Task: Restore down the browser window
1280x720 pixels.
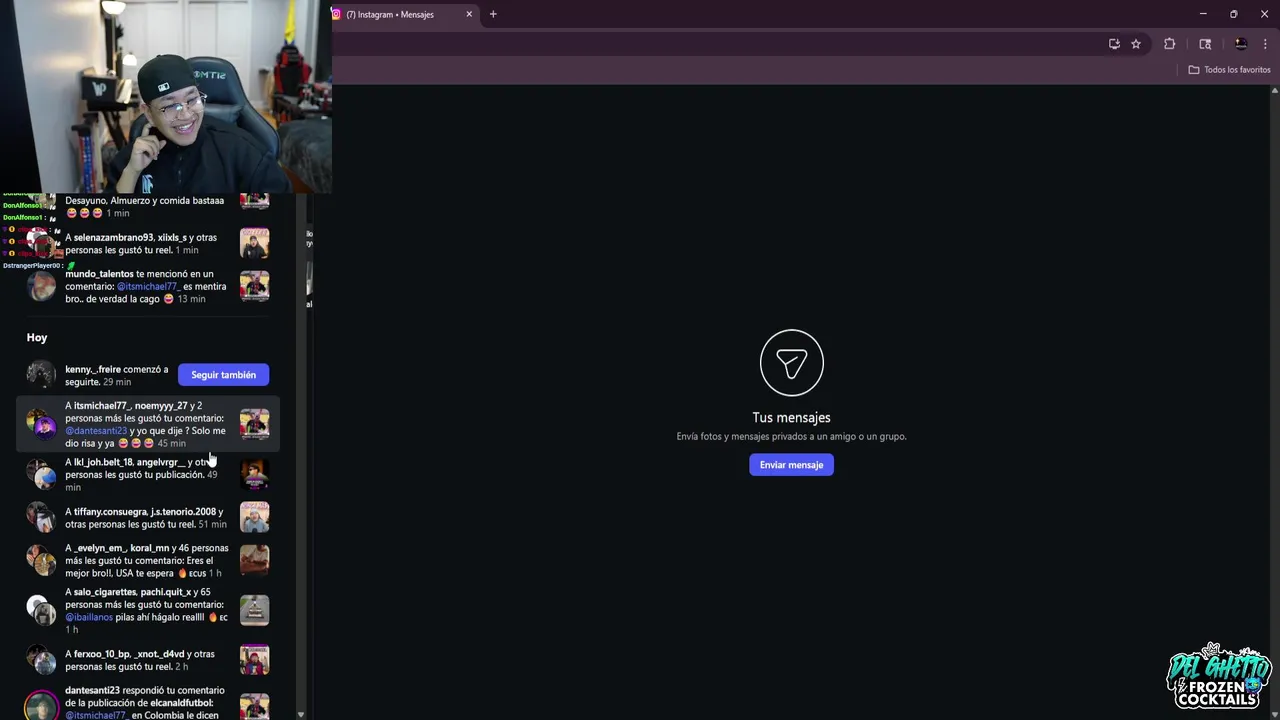Action: [x=1233, y=14]
